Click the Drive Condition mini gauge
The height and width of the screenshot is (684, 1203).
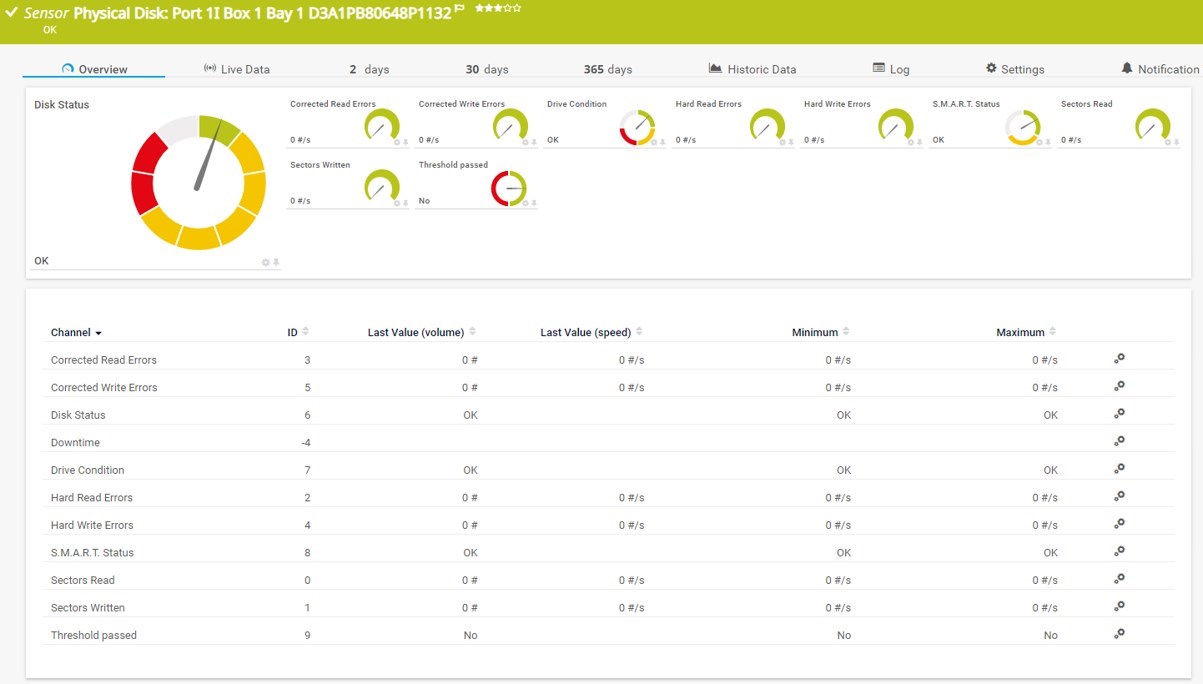tap(637, 128)
